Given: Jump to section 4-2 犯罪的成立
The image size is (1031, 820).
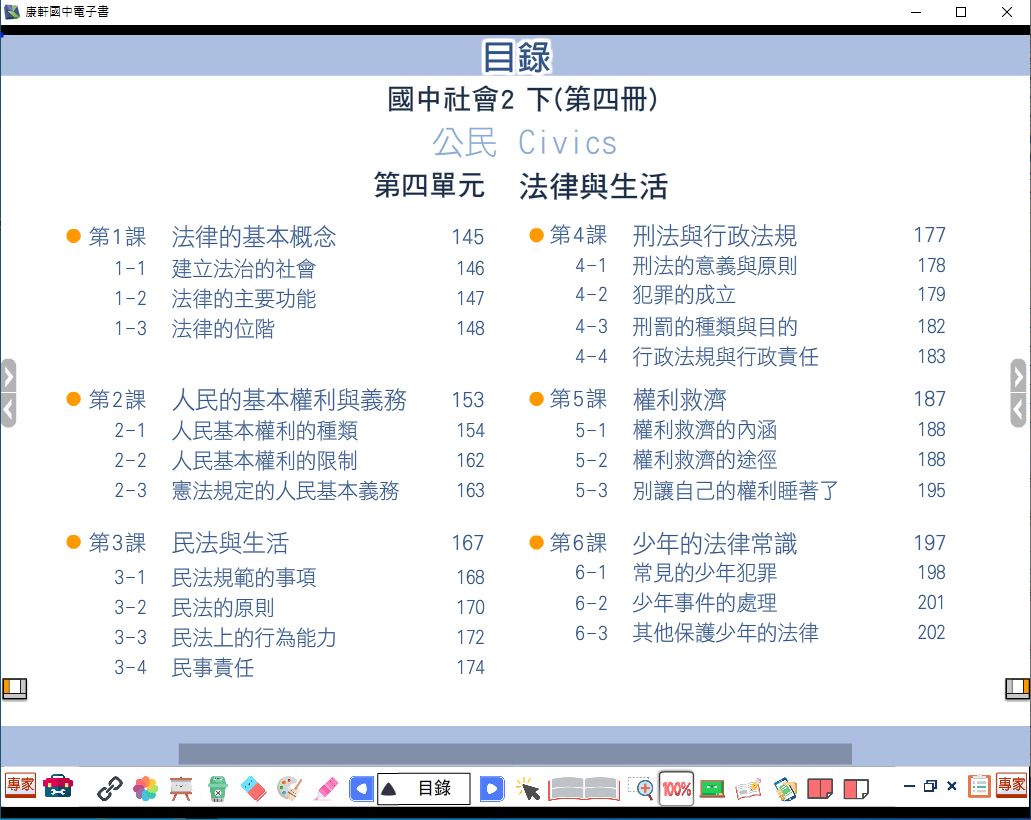Looking at the screenshot, I should pos(684,295).
